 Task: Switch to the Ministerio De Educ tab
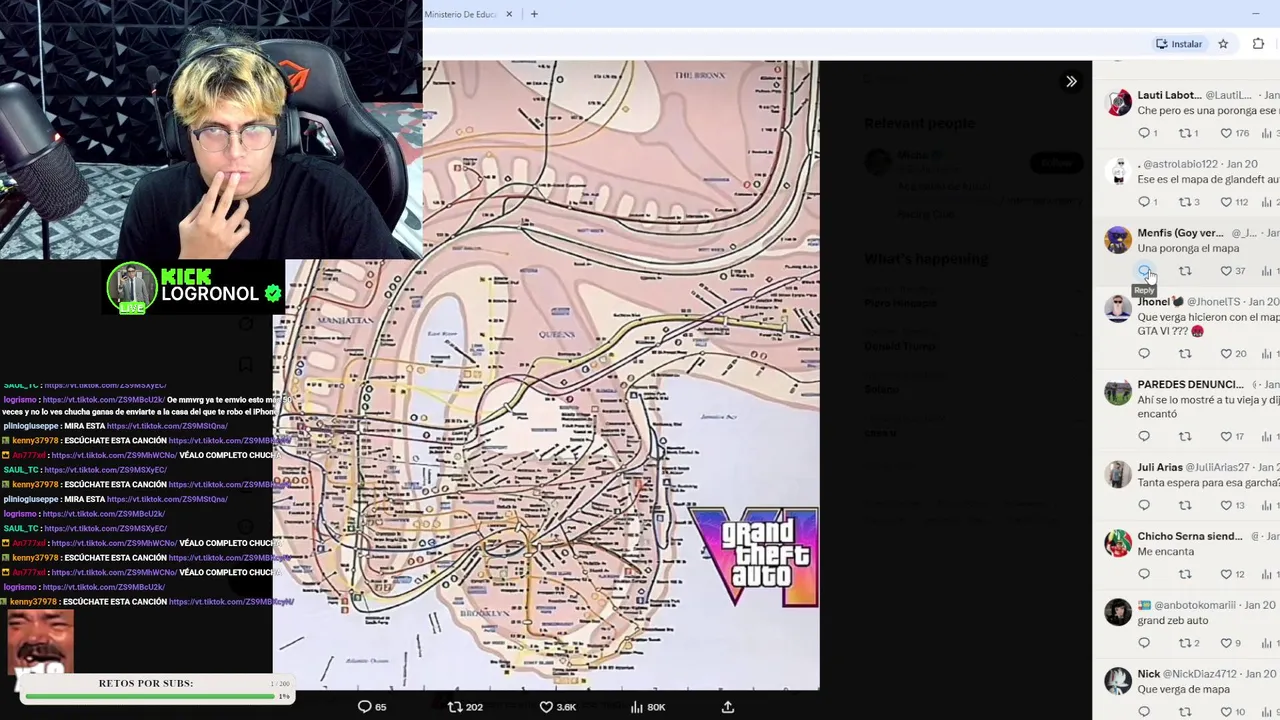click(461, 14)
